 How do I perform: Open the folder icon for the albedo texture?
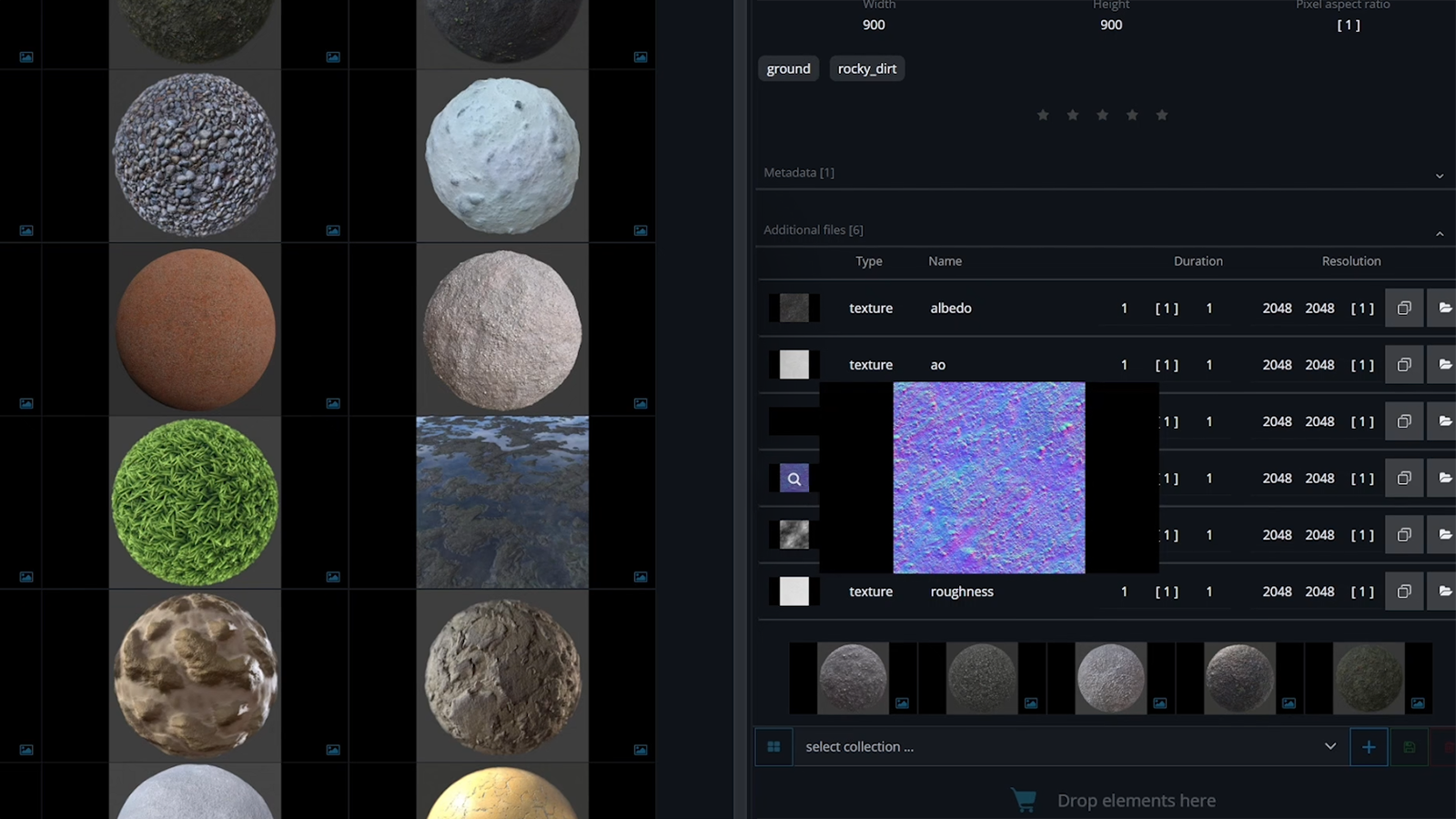pyautogui.click(x=1446, y=308)
